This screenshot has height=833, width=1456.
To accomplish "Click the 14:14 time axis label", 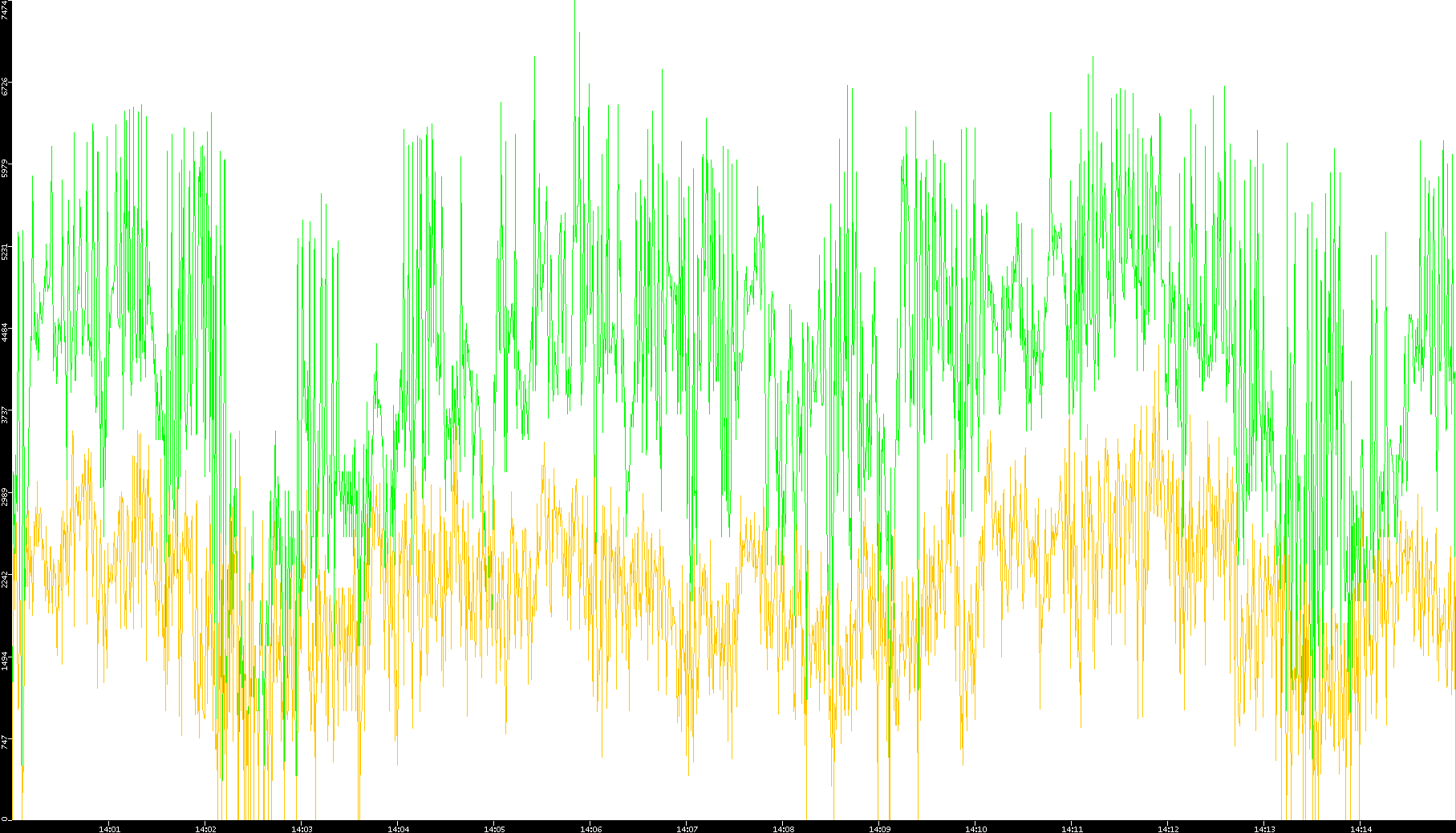I will (1361, 829).
